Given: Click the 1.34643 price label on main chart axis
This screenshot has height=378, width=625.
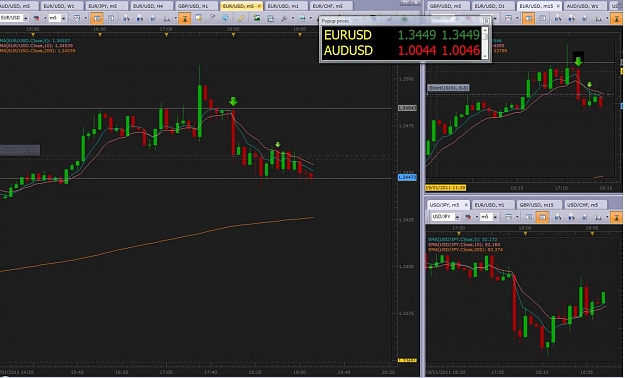Looking at the screenshot, I should (407, 108).
